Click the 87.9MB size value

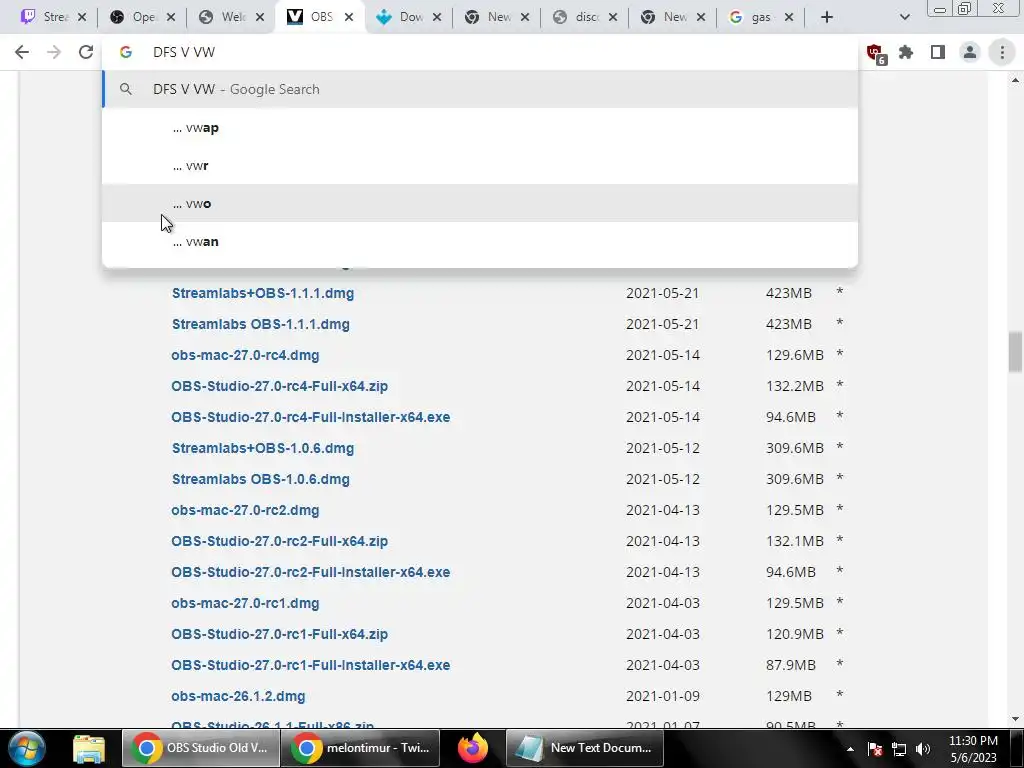click(x=791, y=665)
